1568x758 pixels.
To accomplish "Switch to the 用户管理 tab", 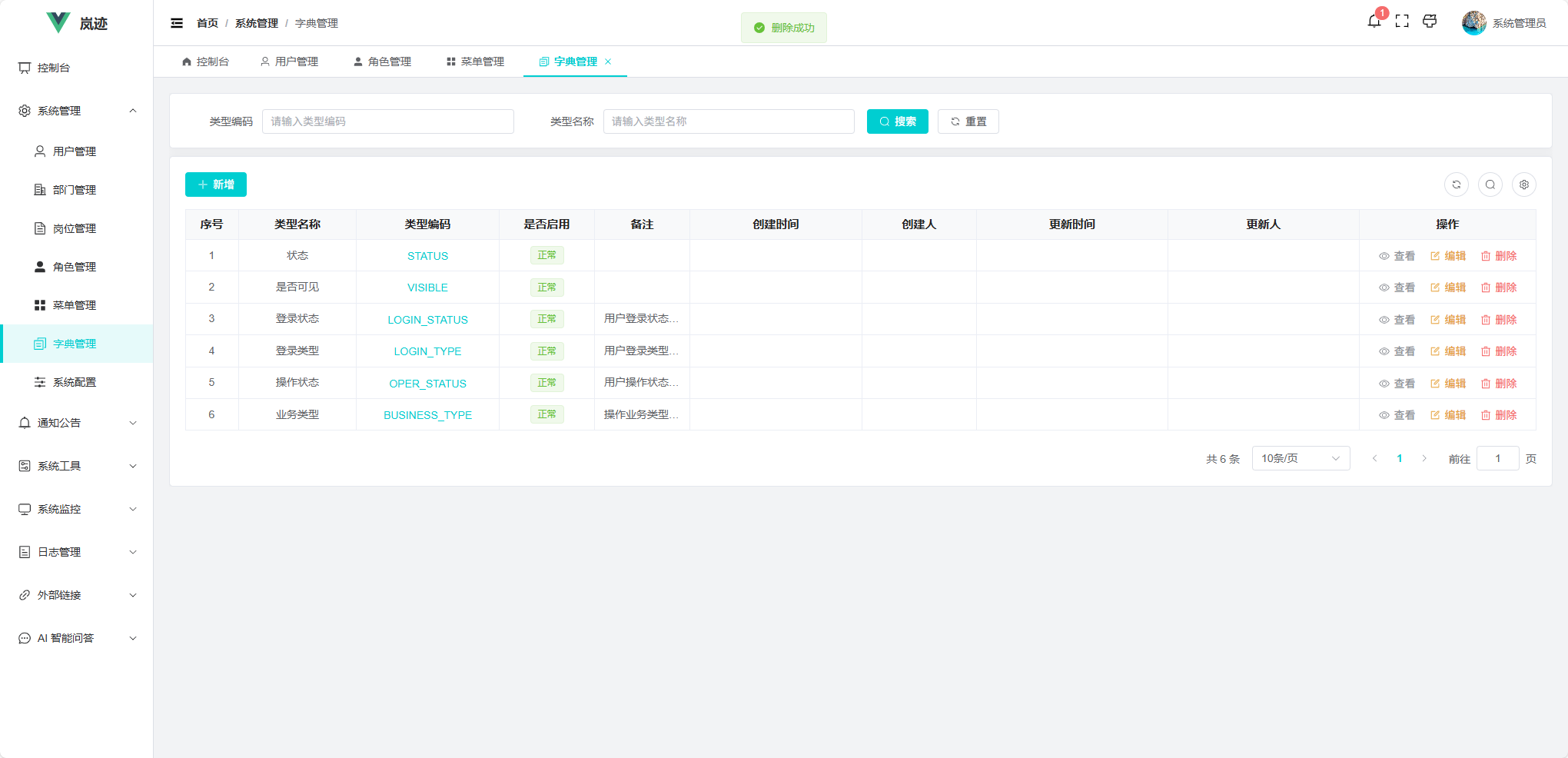I will 296,62.
